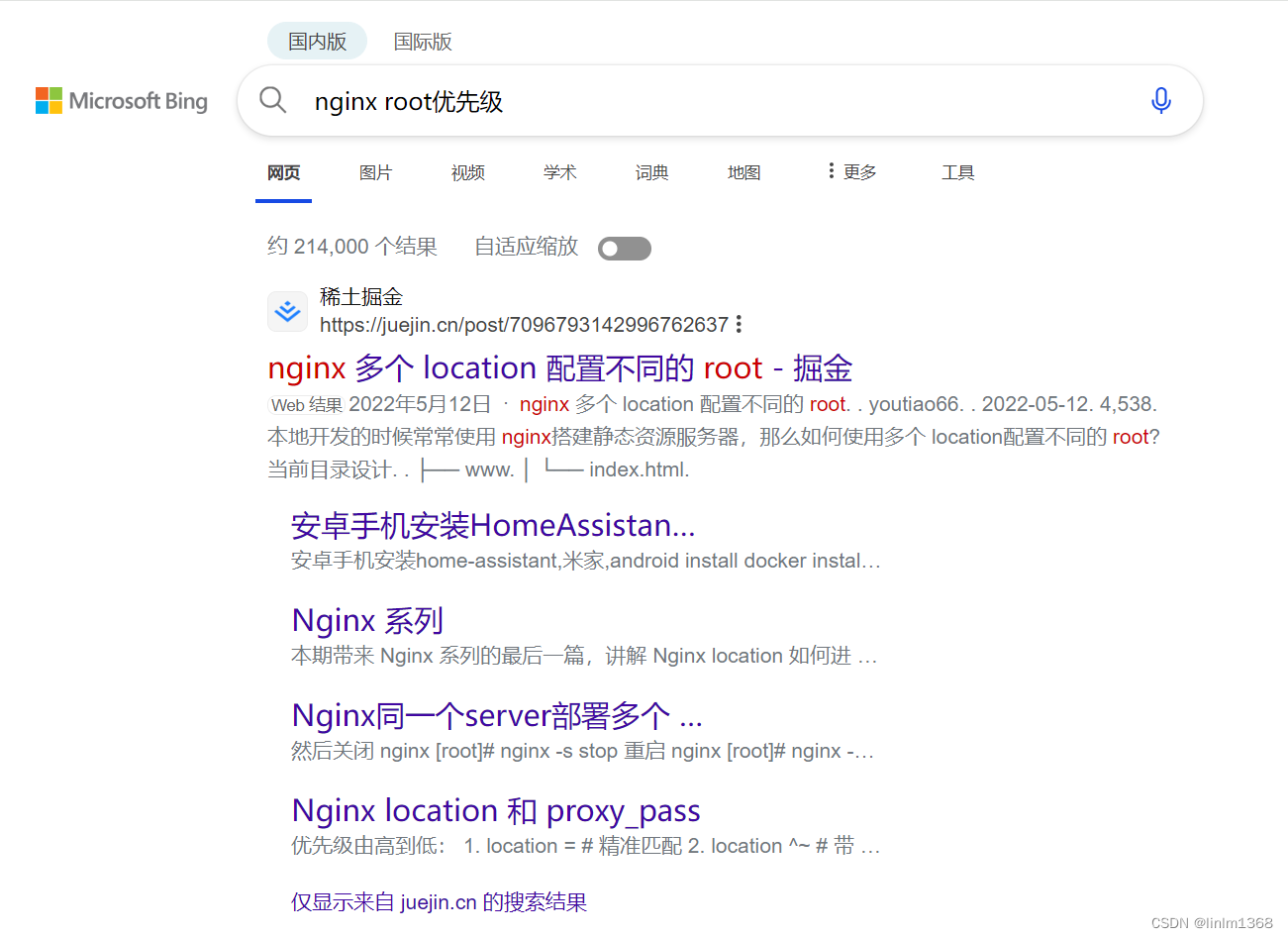1288x938 pixels.
Task: Open the 安卓手机安装HomeAssistan... link
Action: (493, 525)
